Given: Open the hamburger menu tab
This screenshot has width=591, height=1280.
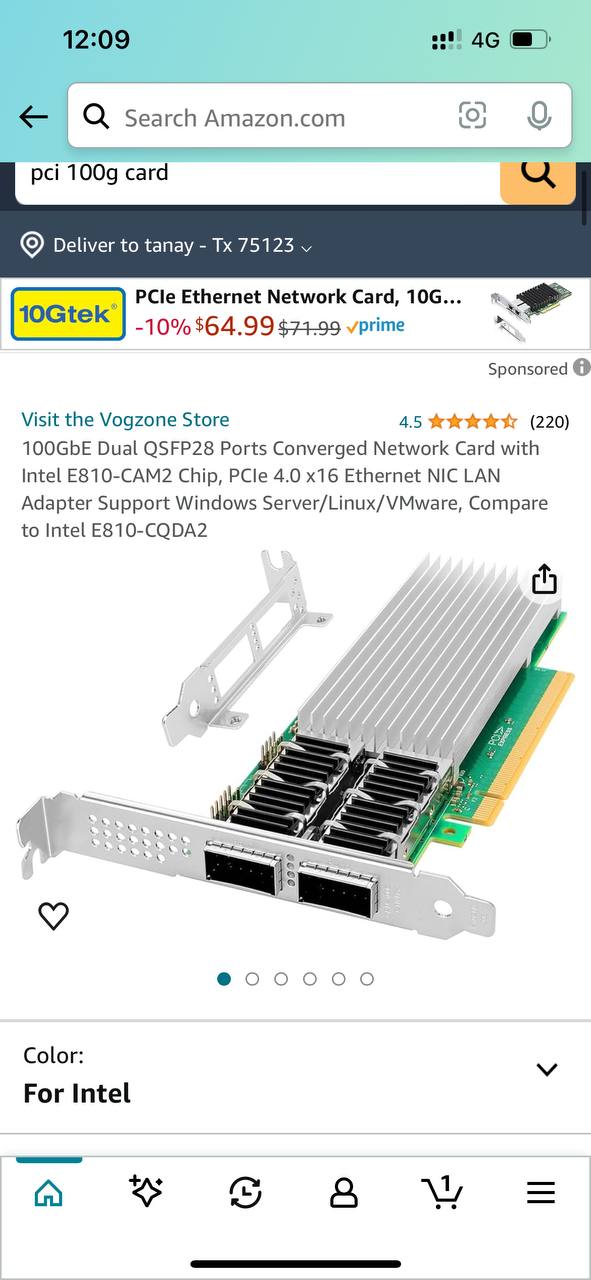Looking at the screenshot, I should point(541,1192).
